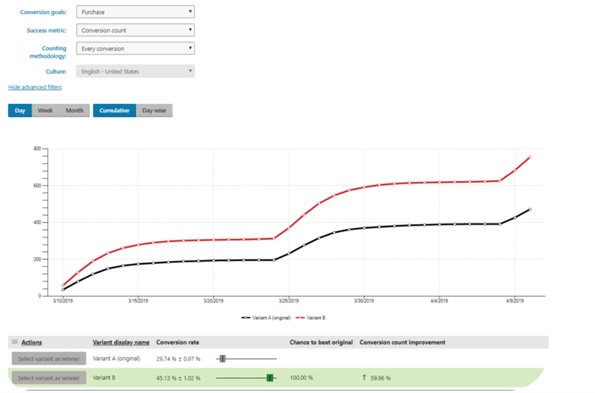The image size is (595, 393).
Task: Click the upward improvement arrow icon
Action: pyautogui.click(x=364, y=377)
